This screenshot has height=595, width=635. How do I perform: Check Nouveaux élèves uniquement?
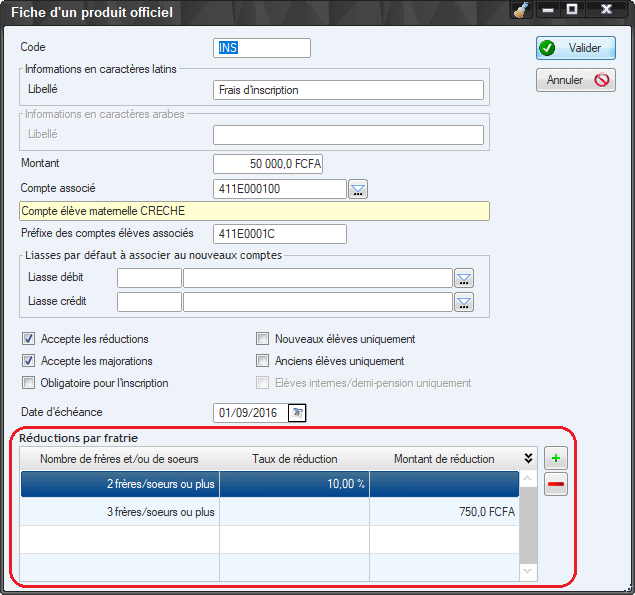click(263, 339)
